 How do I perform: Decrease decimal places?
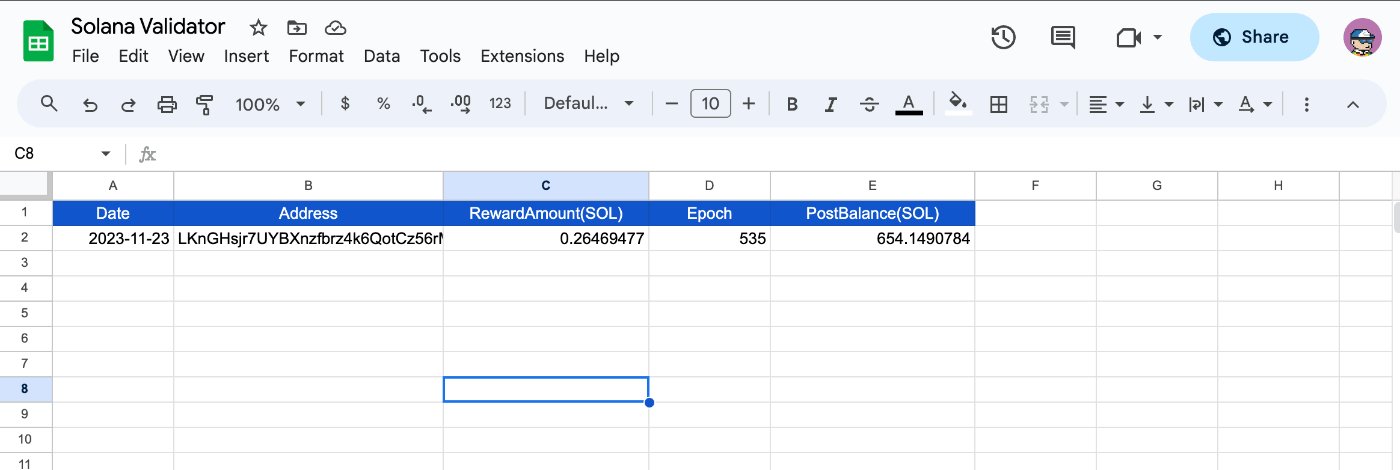click(x=422, y=103)
